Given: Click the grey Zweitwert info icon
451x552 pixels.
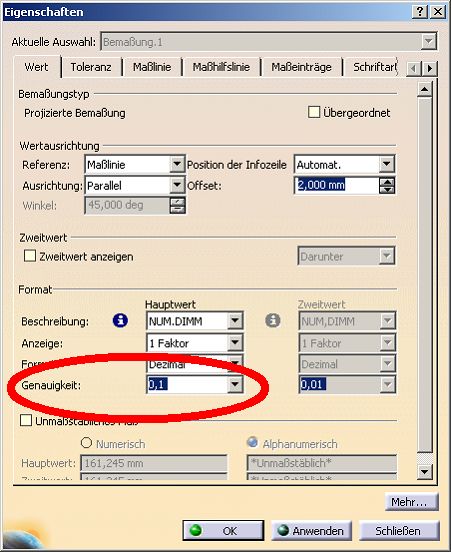Looking at the screenshot, I should 273,321.
